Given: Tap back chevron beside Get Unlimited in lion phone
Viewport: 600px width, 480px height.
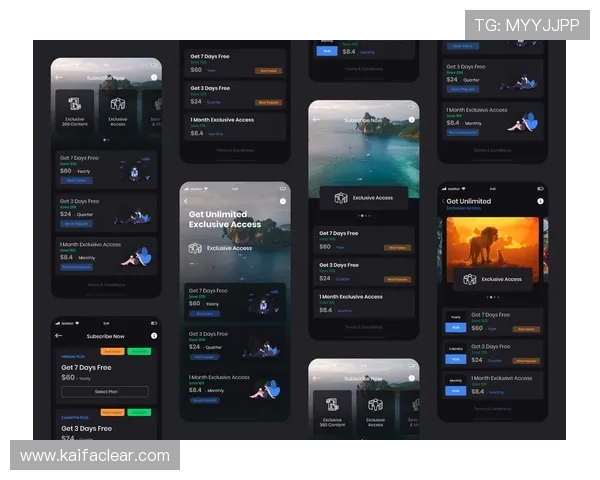Looking at the screenshot, I should click(x=443, y=201).
